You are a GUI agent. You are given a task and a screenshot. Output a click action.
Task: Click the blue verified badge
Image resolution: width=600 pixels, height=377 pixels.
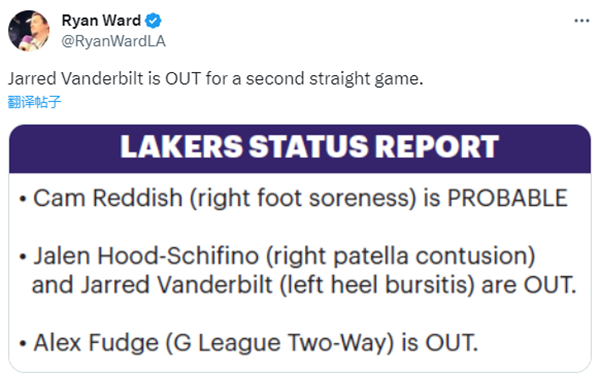point(153,21)
